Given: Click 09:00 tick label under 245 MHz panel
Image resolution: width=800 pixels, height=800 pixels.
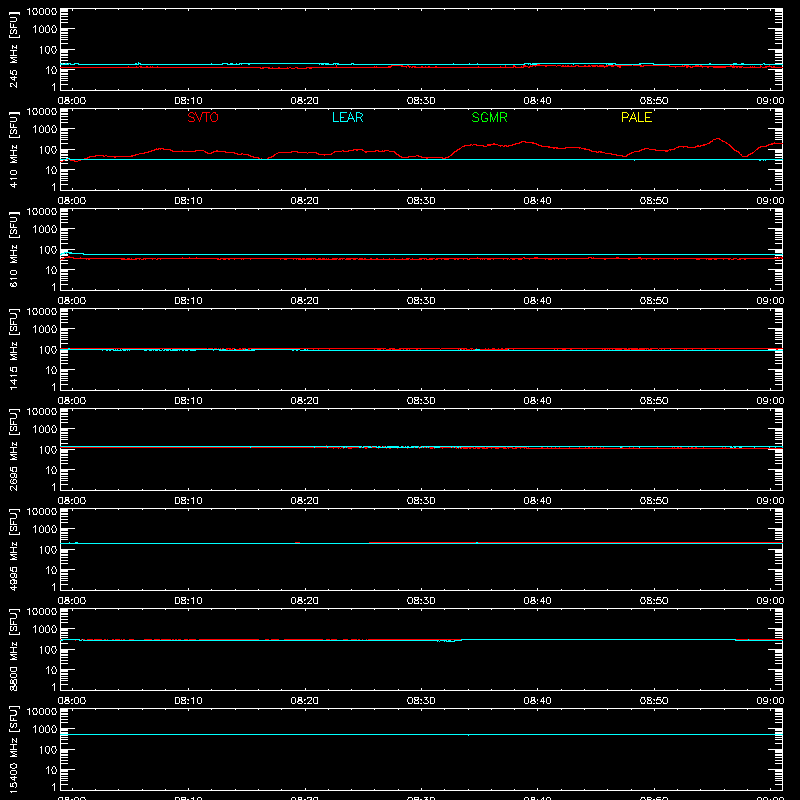Looking at the screenshot, I should pyautogui.click(x=770, y=101).
